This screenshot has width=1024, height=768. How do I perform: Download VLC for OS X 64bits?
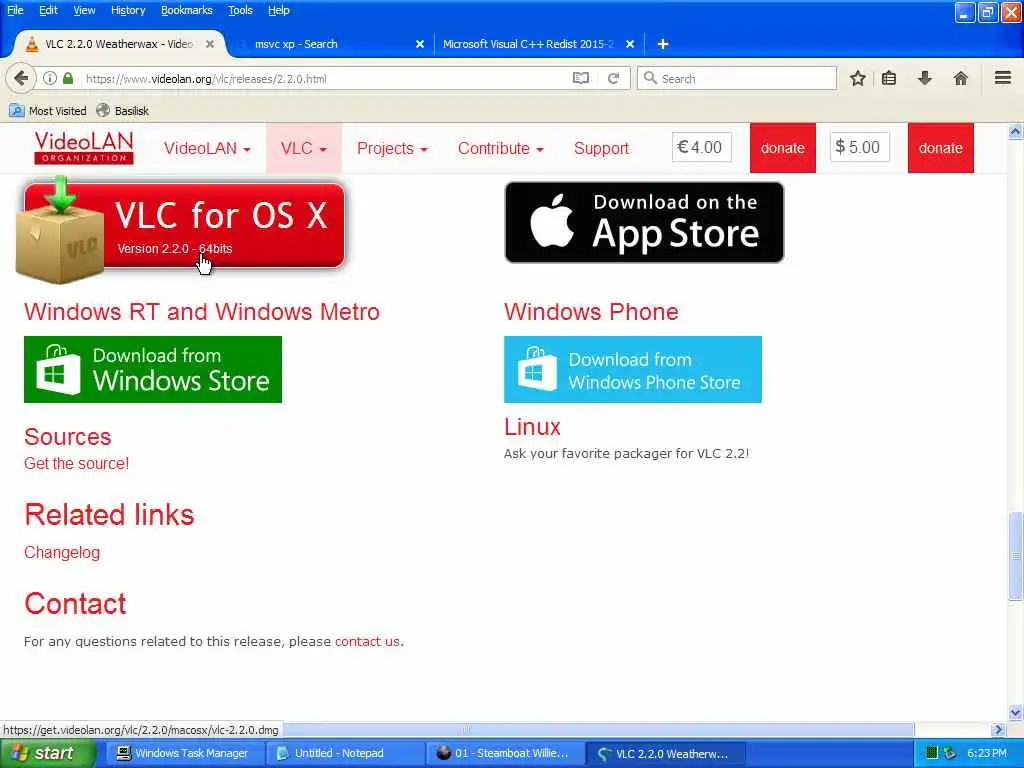(180, 231)
